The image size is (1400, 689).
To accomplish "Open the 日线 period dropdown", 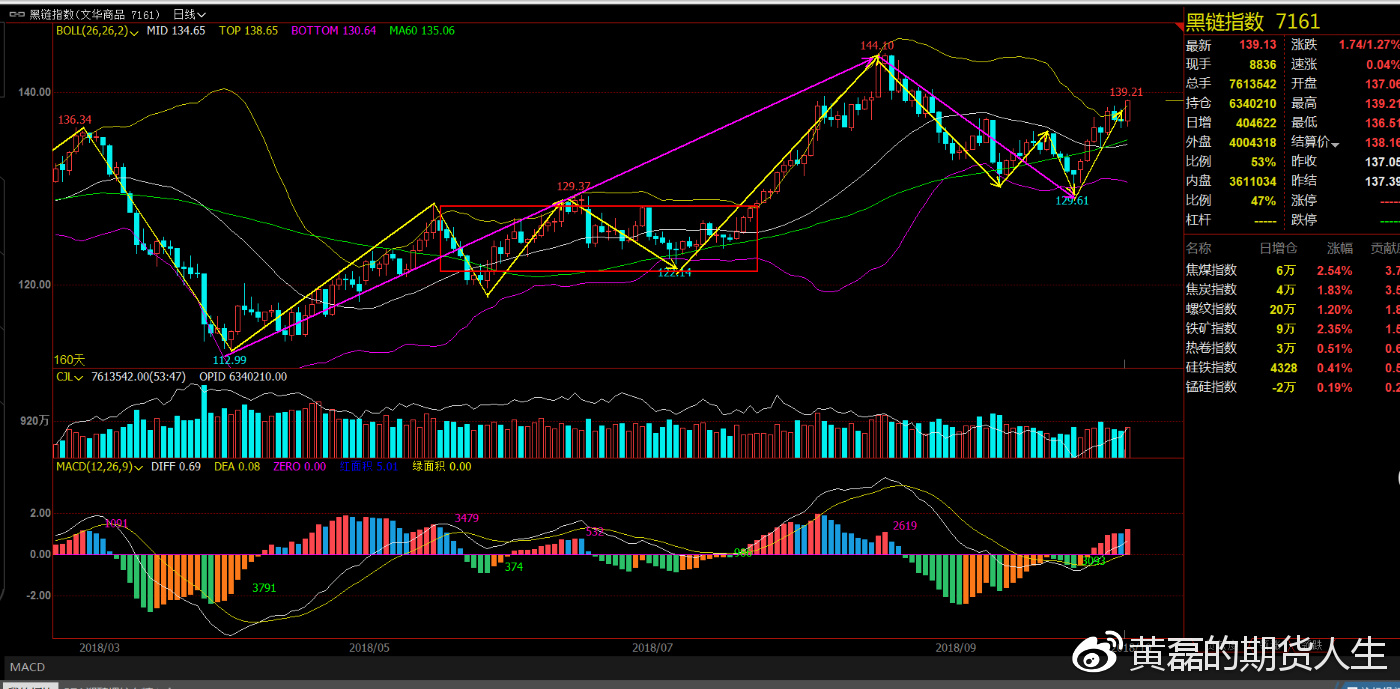I will [189, 14].
